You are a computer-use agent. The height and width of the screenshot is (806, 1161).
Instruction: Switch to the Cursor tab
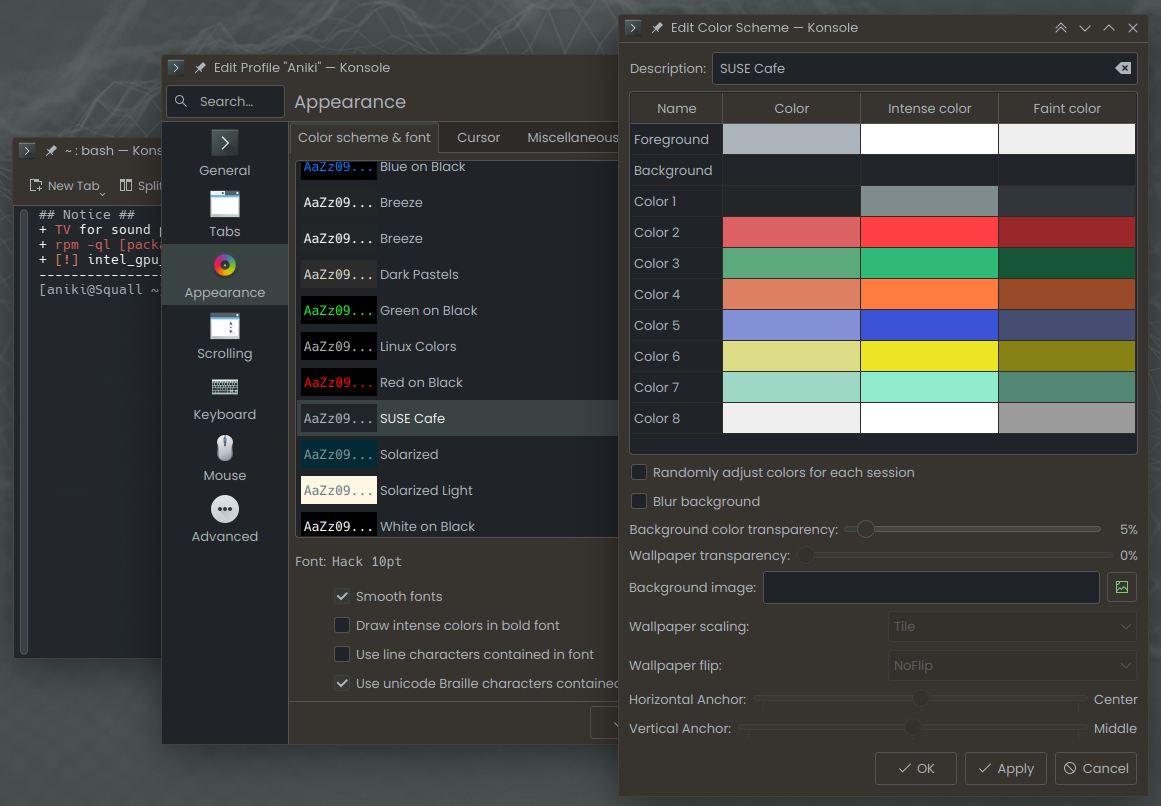[478, 138]
